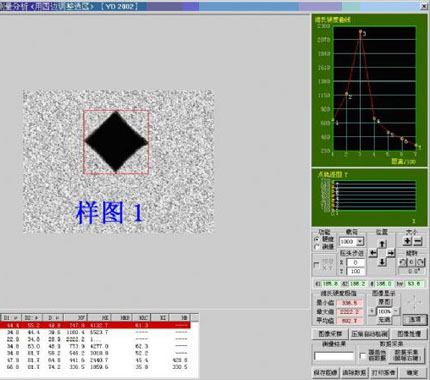430x380 pixels.
Task: Select the table row with HV 441.6
Action: [x=95, y=360]
